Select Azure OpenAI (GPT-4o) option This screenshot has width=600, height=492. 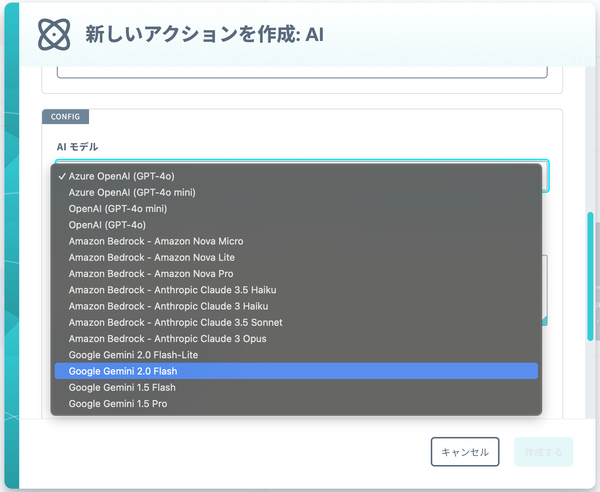296,176
